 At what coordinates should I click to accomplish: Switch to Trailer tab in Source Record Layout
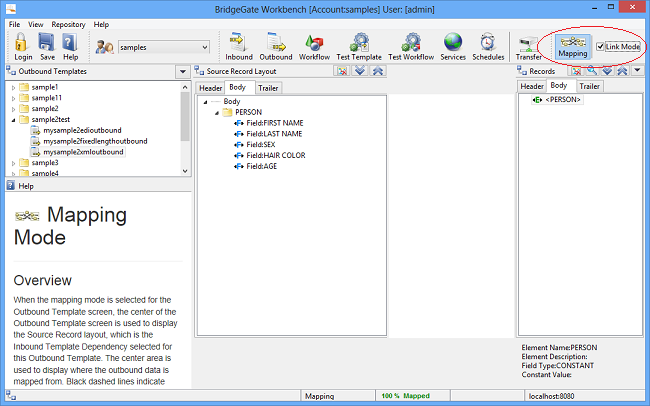tap(268, 88)
